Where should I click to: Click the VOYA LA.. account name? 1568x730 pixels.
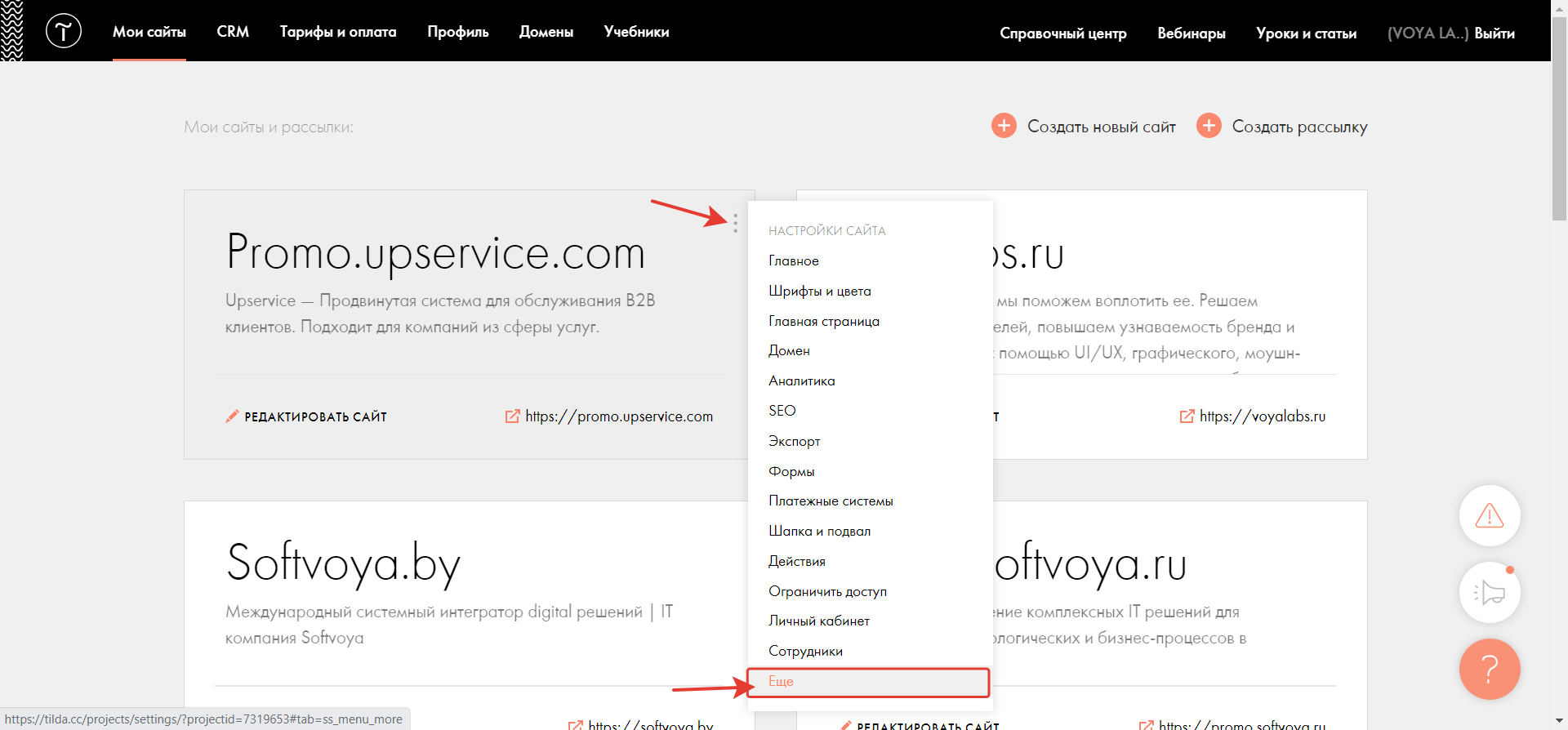point(1428,33)
